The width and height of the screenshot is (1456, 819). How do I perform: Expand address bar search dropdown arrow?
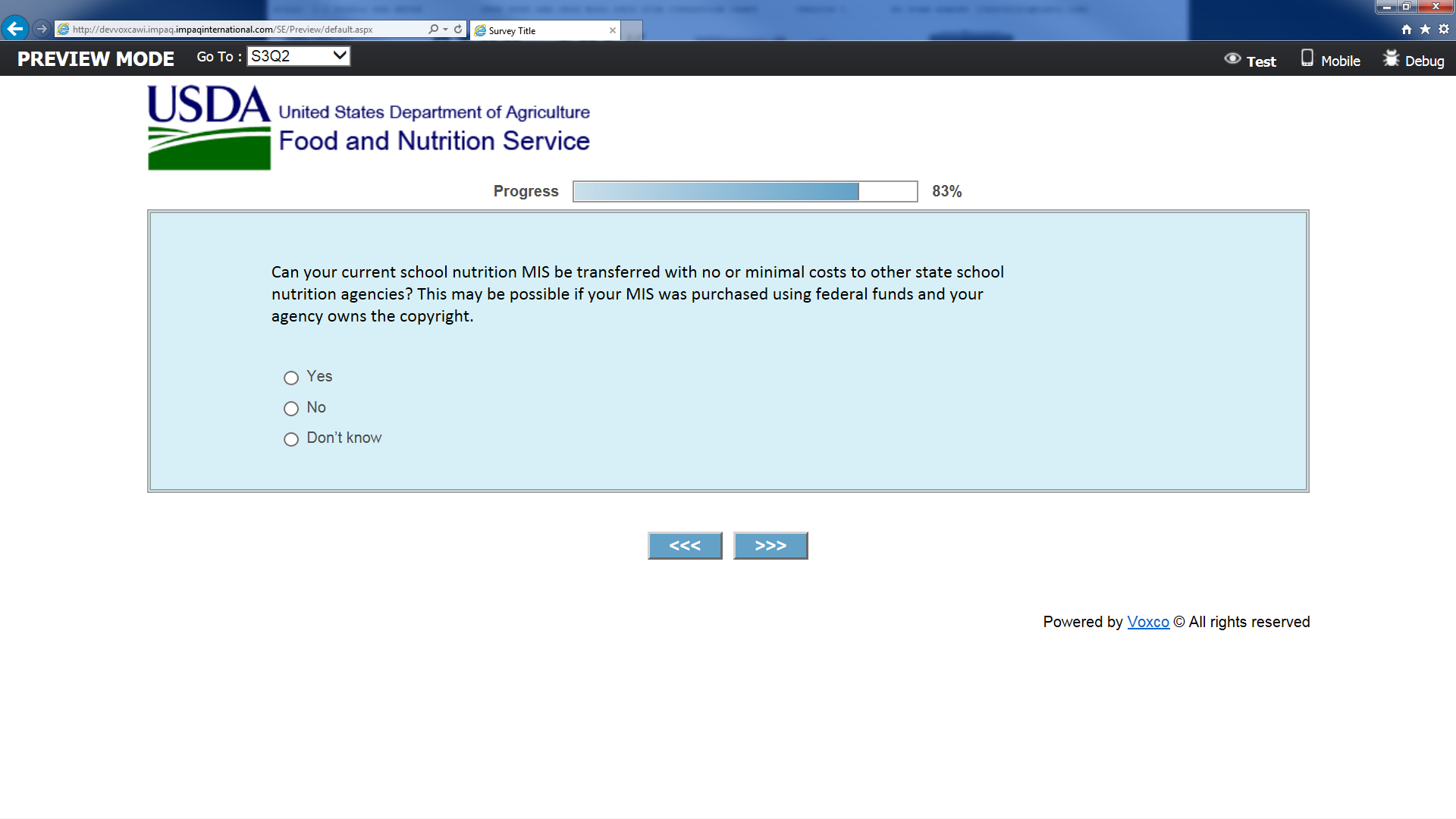pos(445,29)
